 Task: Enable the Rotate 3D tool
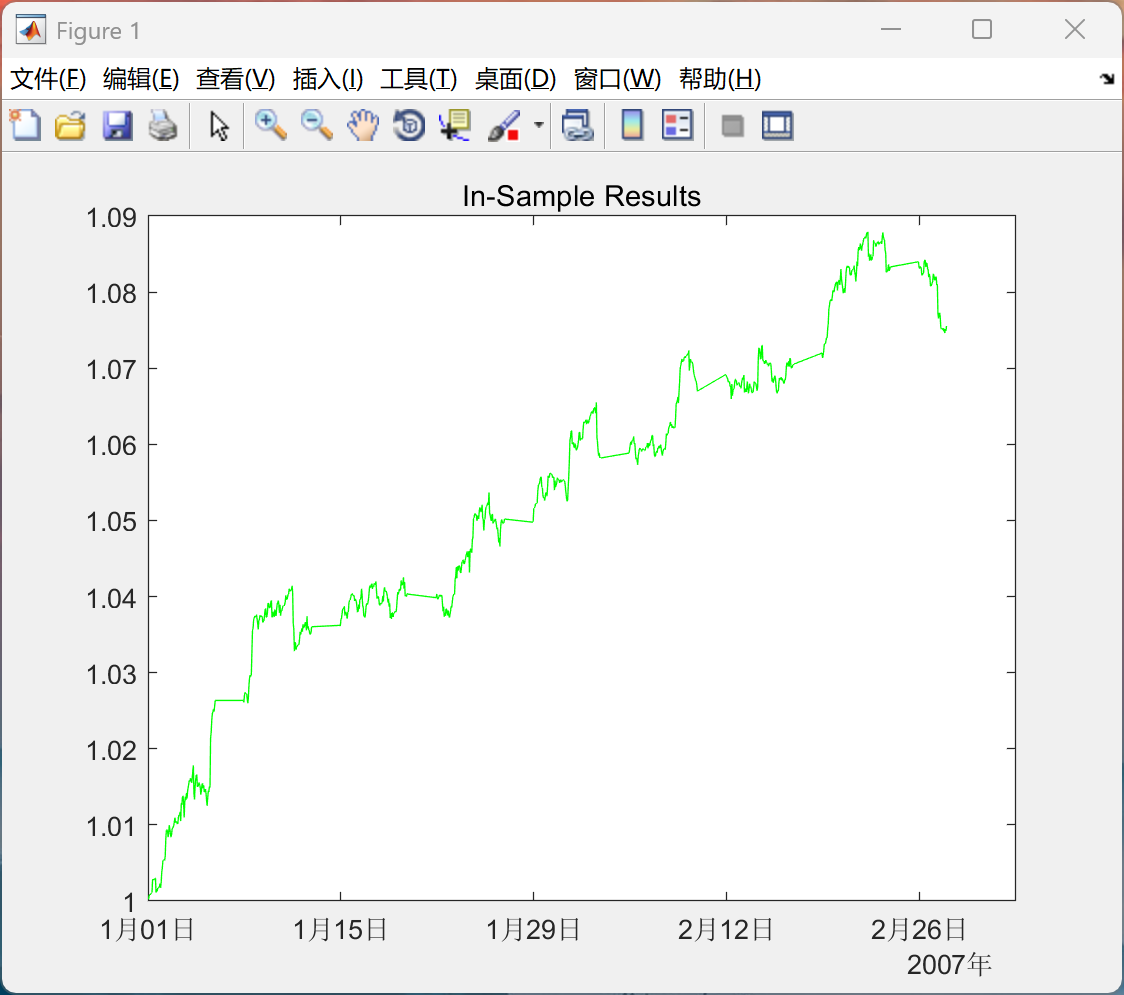coord(409,125)
